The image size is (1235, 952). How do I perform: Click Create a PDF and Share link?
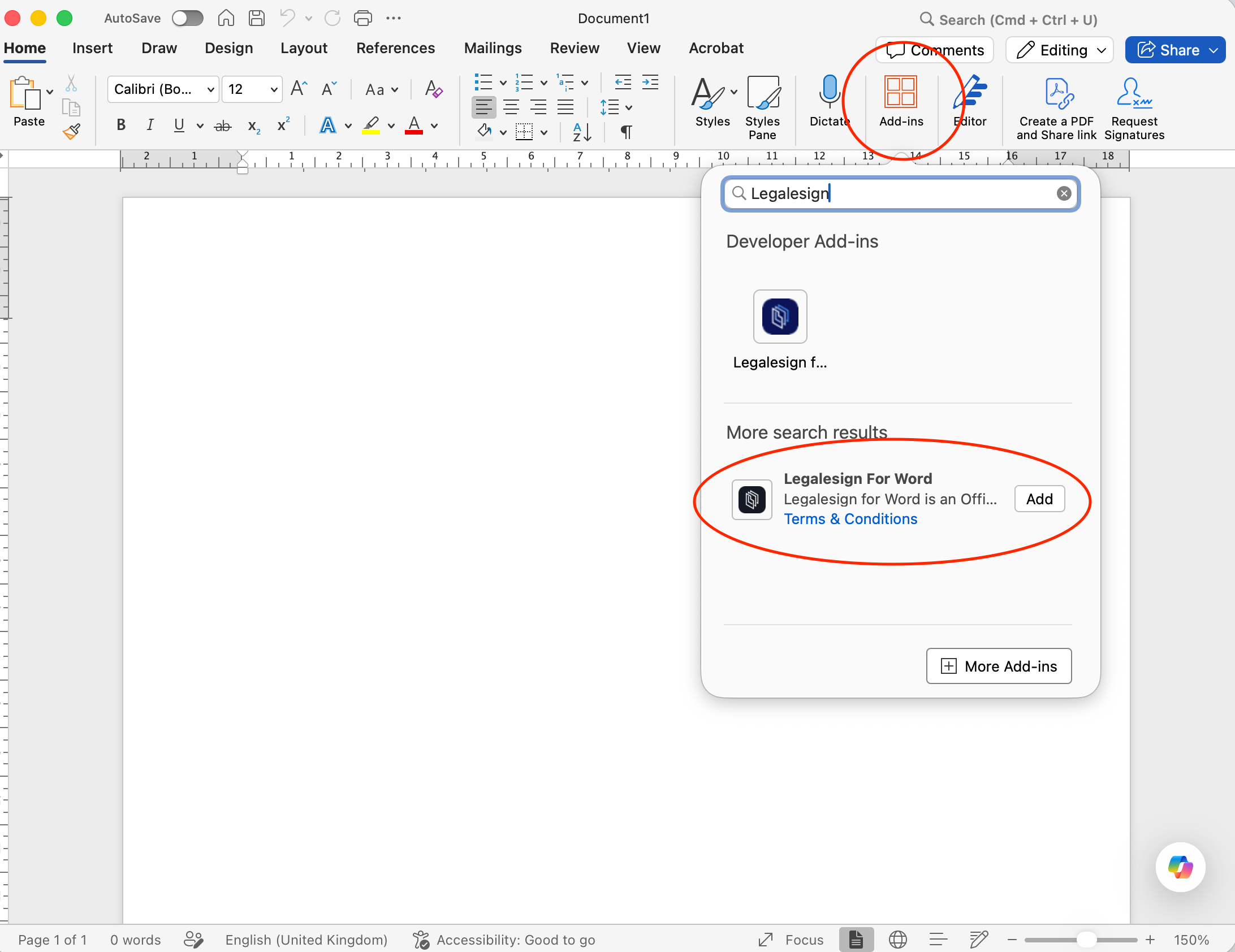click(x=1056, y=109)
